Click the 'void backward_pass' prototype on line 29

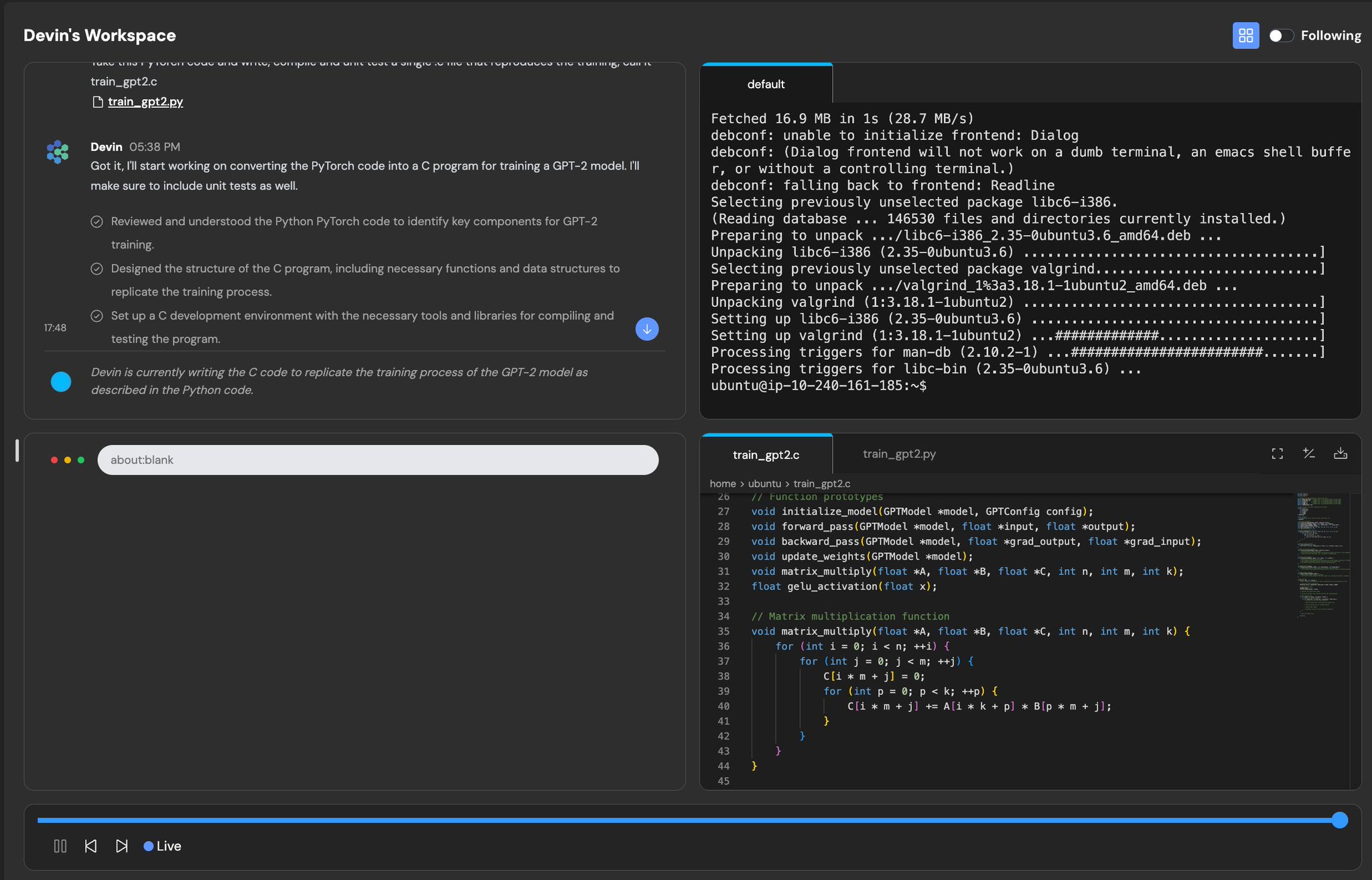coord(976,542)
